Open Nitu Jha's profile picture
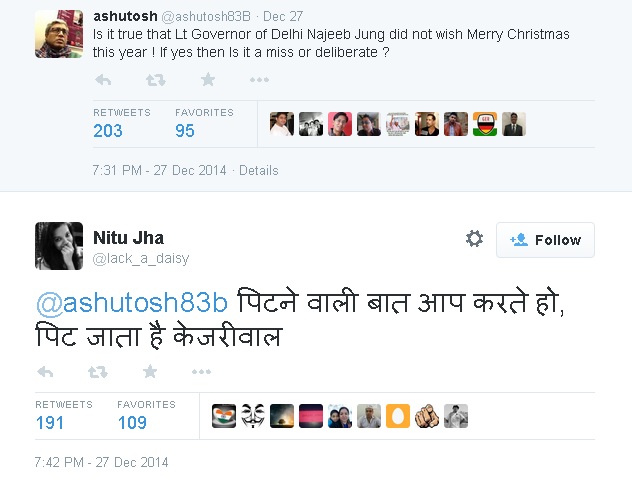Screen dimensions: 632x502 [59, 246]
